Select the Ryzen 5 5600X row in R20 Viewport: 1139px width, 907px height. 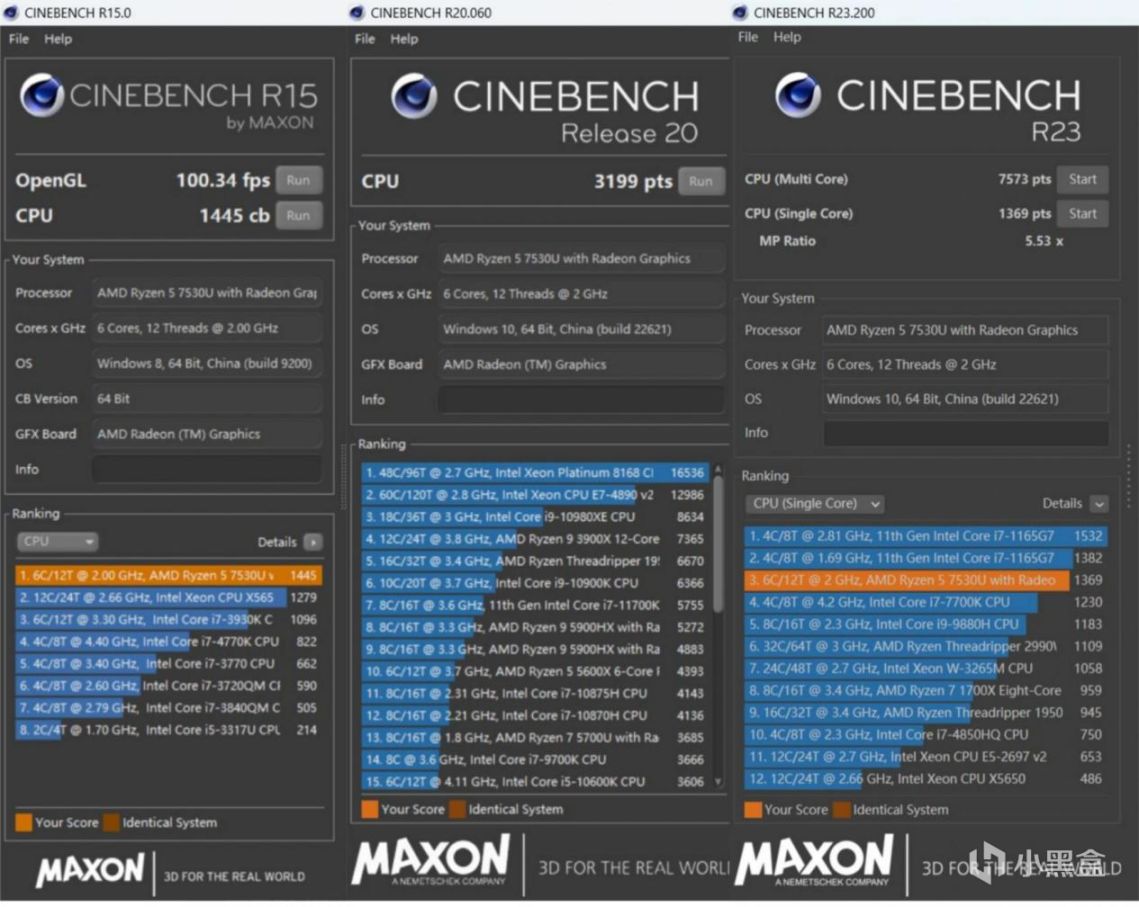point(535,671)
